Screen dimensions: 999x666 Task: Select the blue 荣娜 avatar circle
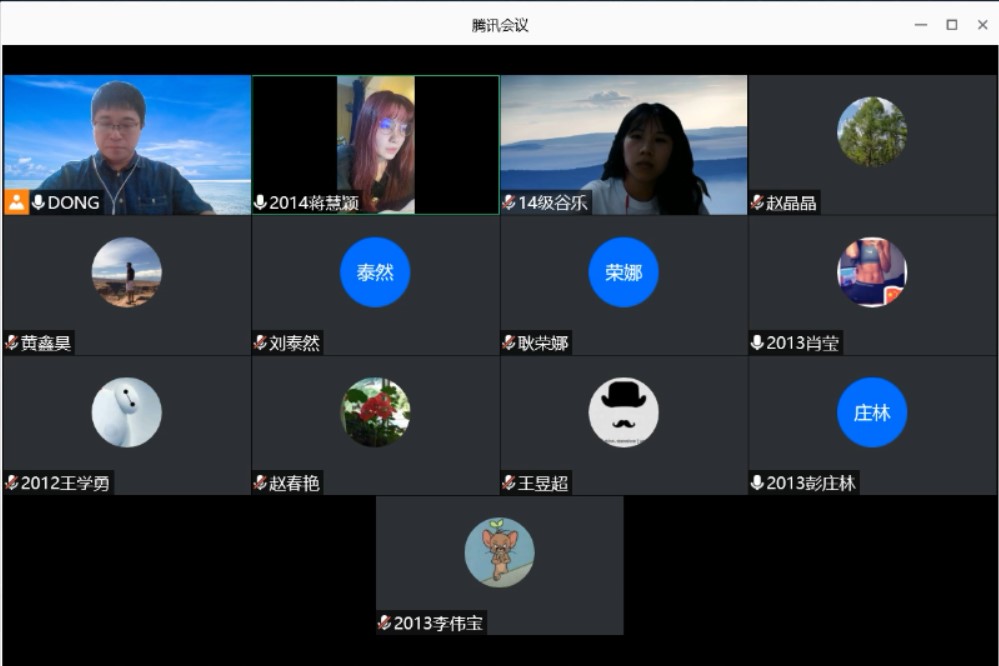pyautogui.click(x=623, y=272)
